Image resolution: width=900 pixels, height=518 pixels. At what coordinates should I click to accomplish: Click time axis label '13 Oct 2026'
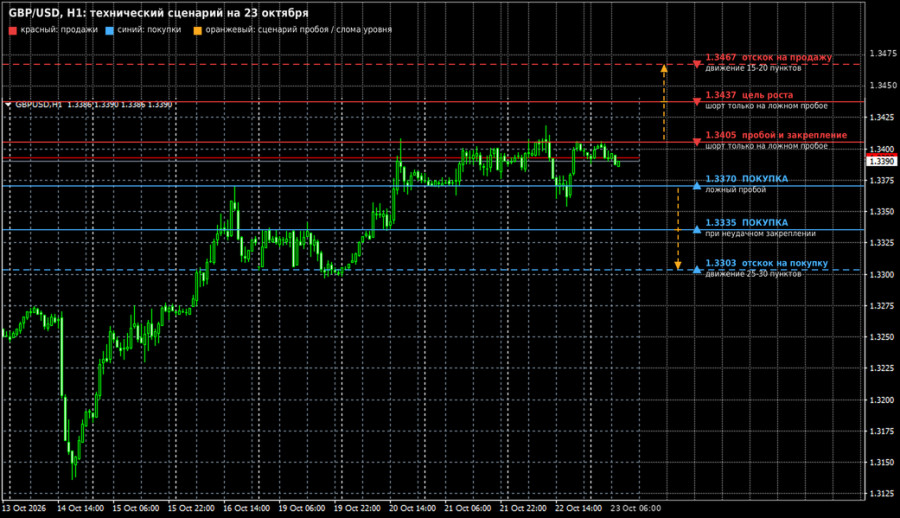[24, 508]
